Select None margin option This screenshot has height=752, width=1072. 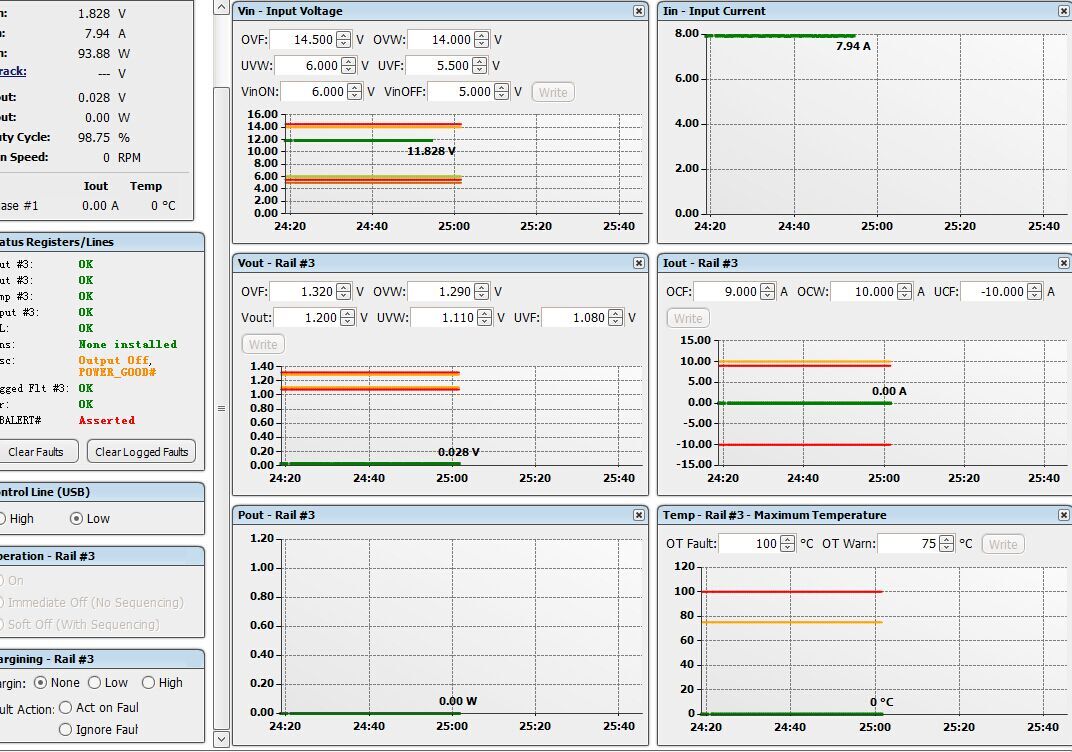[57, 683]
